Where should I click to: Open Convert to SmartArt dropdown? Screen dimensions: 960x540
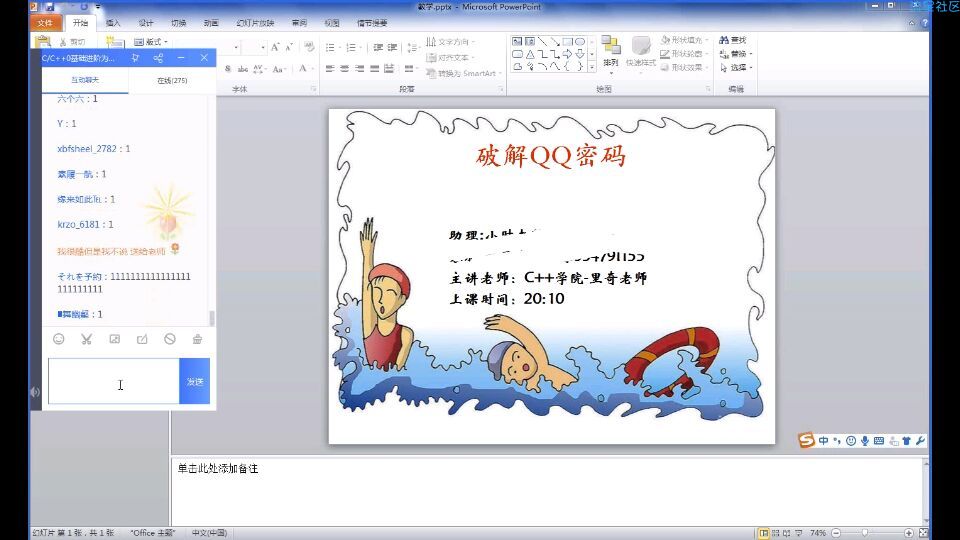click(463, 73)
